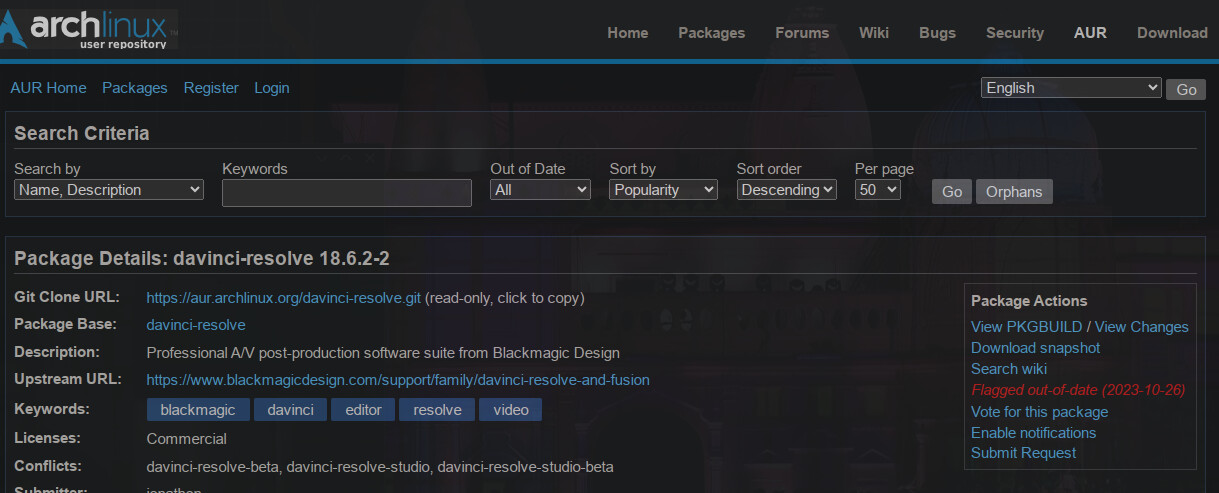Open Bugs in the top navigation

(937, 33)
